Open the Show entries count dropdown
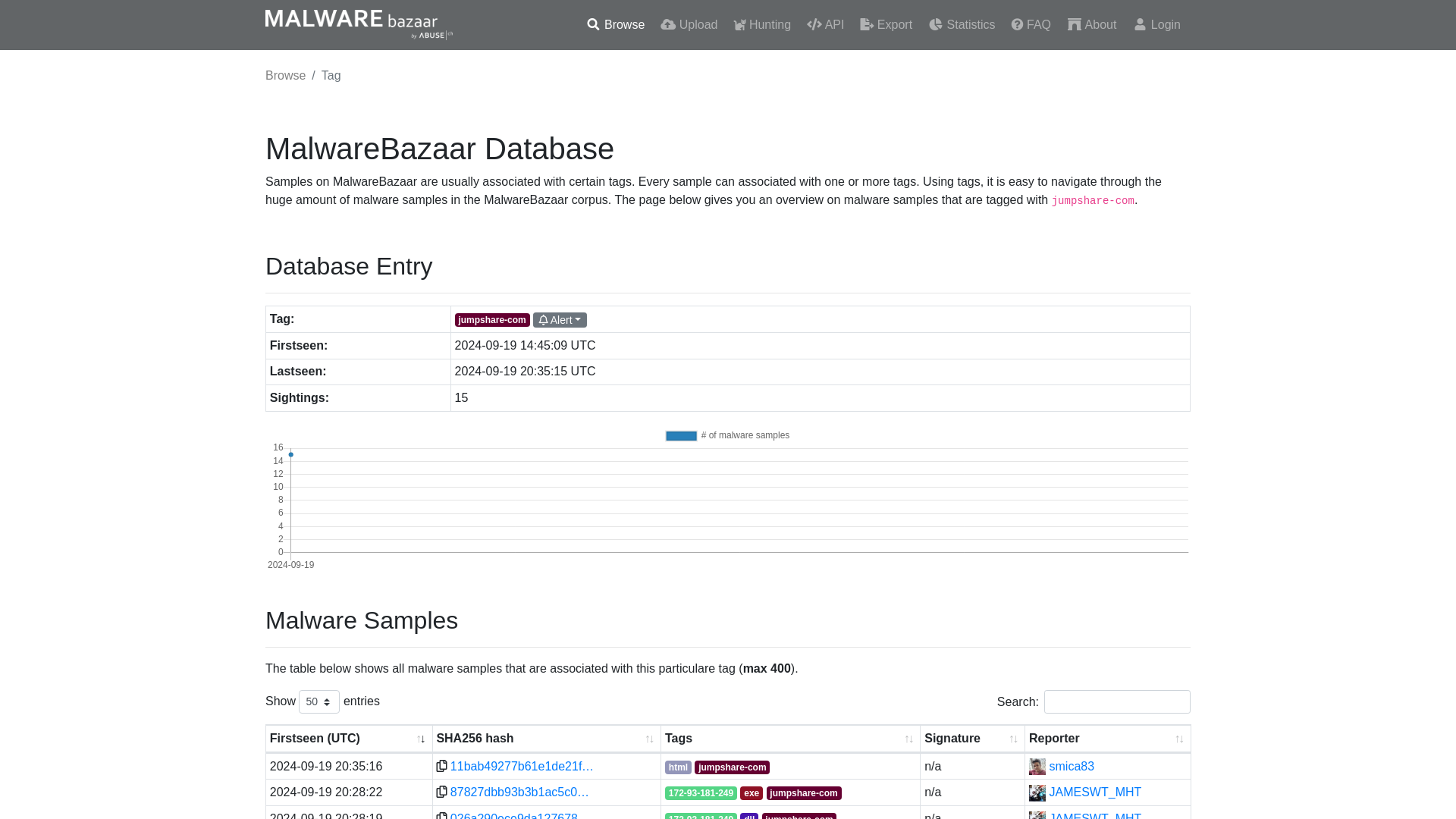Screen dimensions: 1456x819 (x=319, y=701)
